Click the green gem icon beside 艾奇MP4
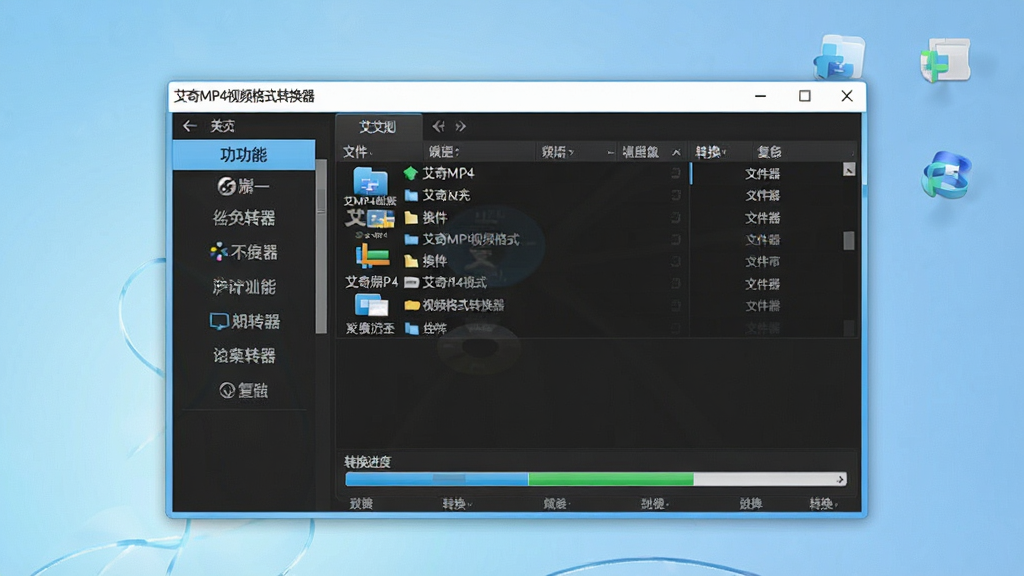 pyautogui.click(x=410, y=173)
